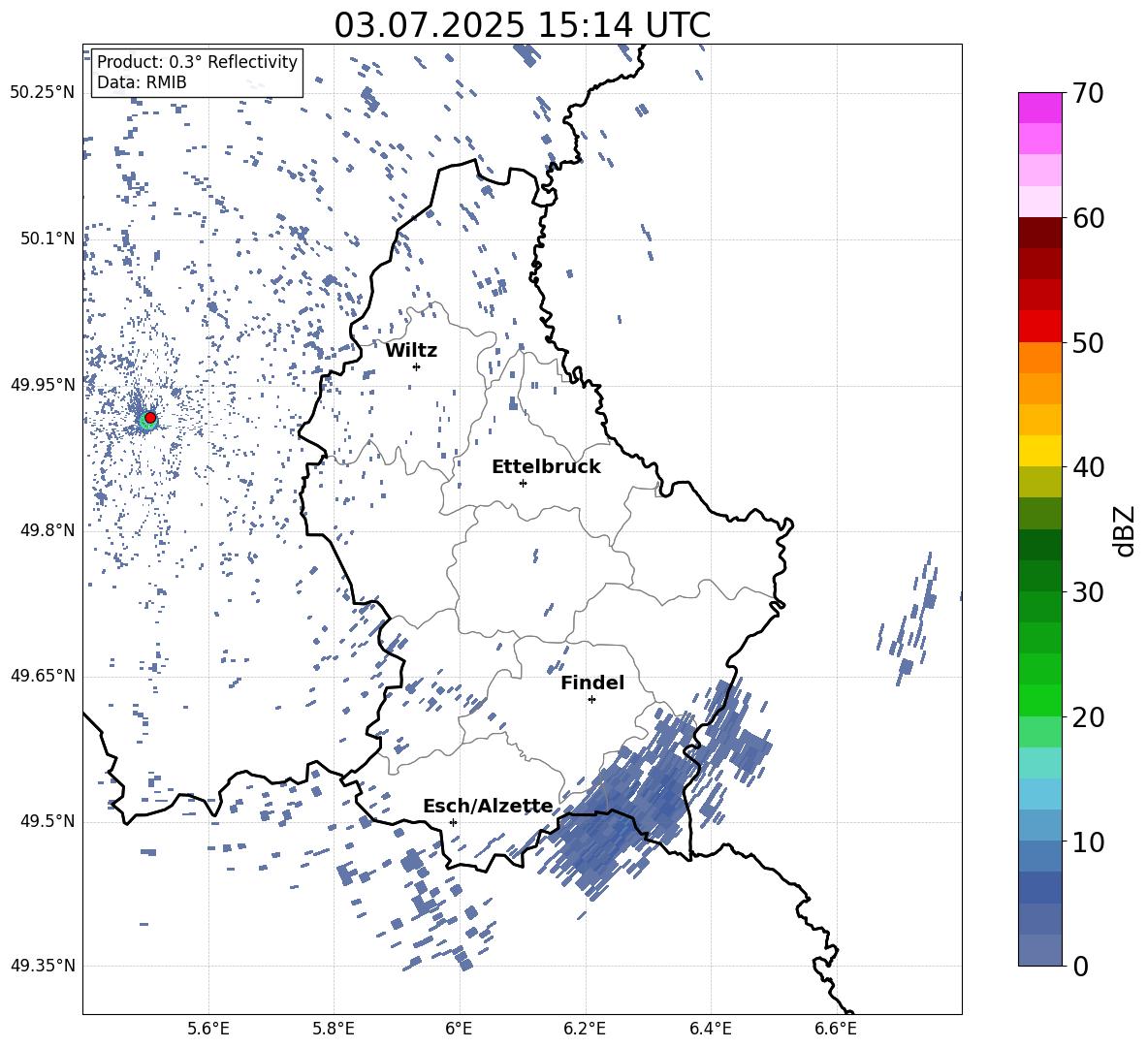The width and height of the screenshot is (1148, 1048).
Task: Click the dark red colorbar segment below 60
Action: coord(1039,233)
